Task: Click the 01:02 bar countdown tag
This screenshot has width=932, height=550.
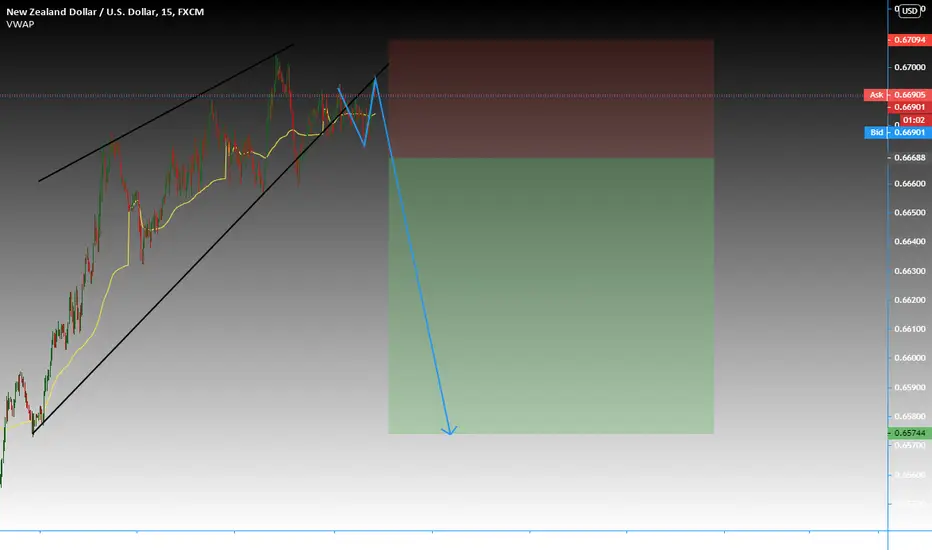Action: click(x=913, y=120)
